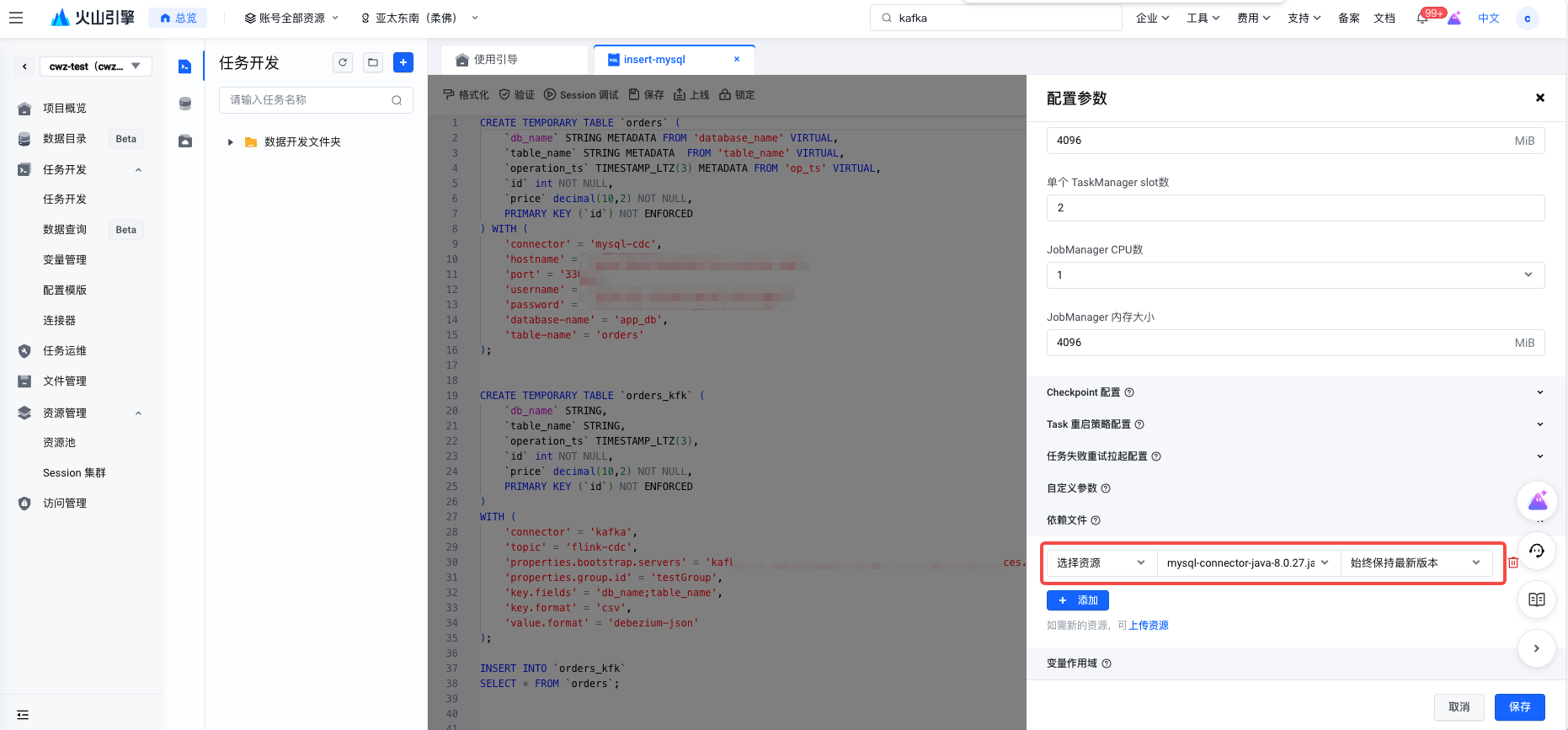This screenshot has width=1568, height=730.
Task: Open the 账号全部资源 dropdown
Action: point(291,18)
